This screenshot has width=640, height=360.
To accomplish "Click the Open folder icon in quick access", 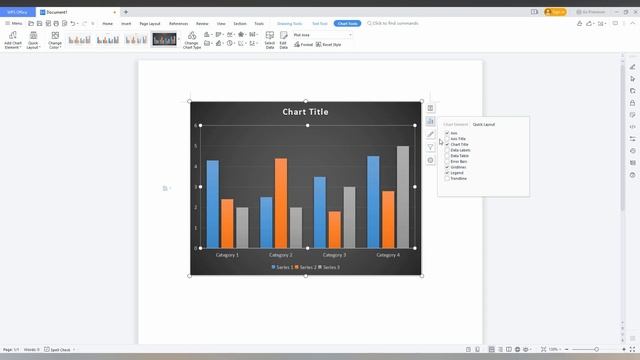I will pos(31,24).
